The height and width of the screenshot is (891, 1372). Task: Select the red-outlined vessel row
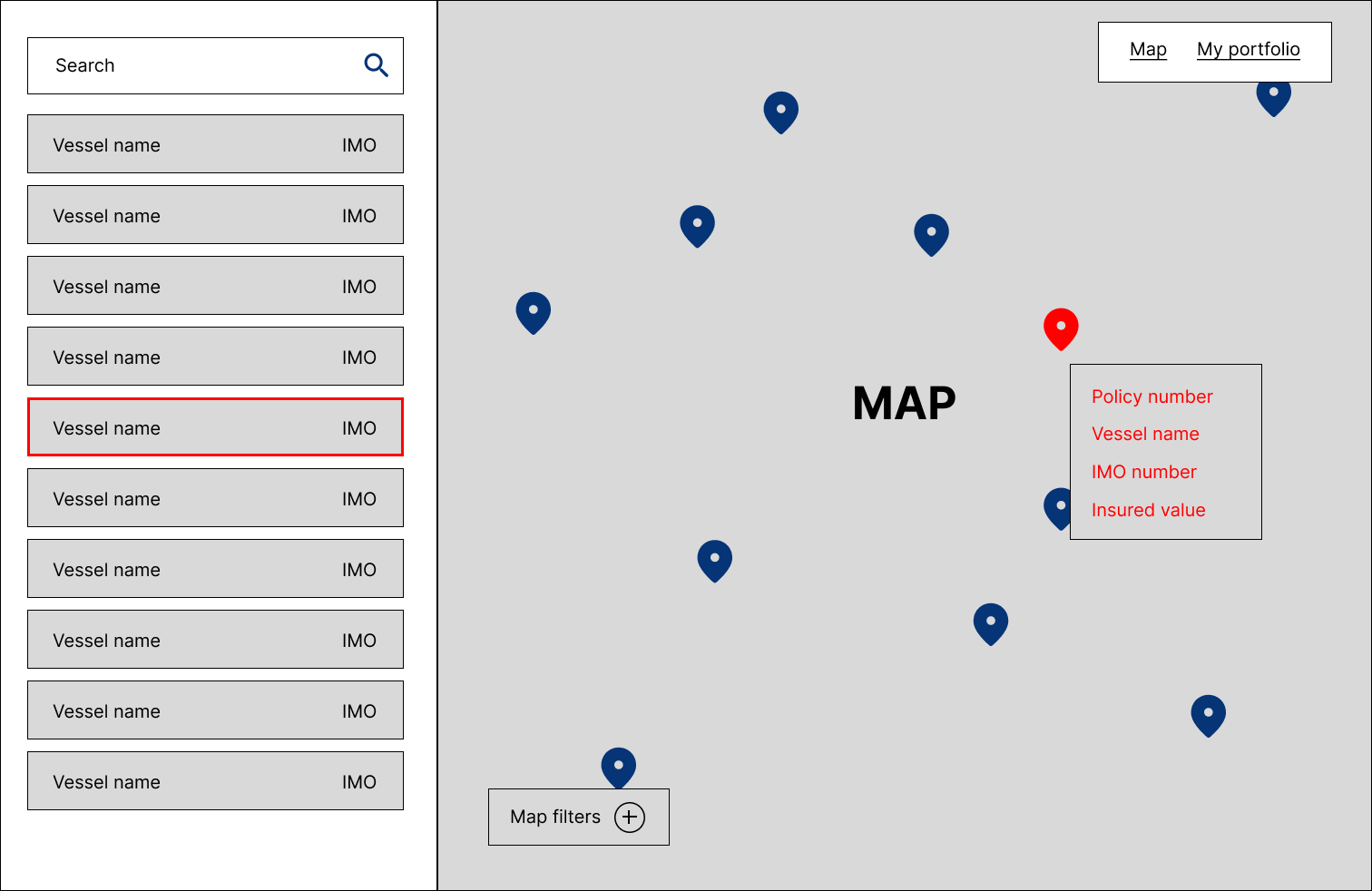[x=215, y=427]
